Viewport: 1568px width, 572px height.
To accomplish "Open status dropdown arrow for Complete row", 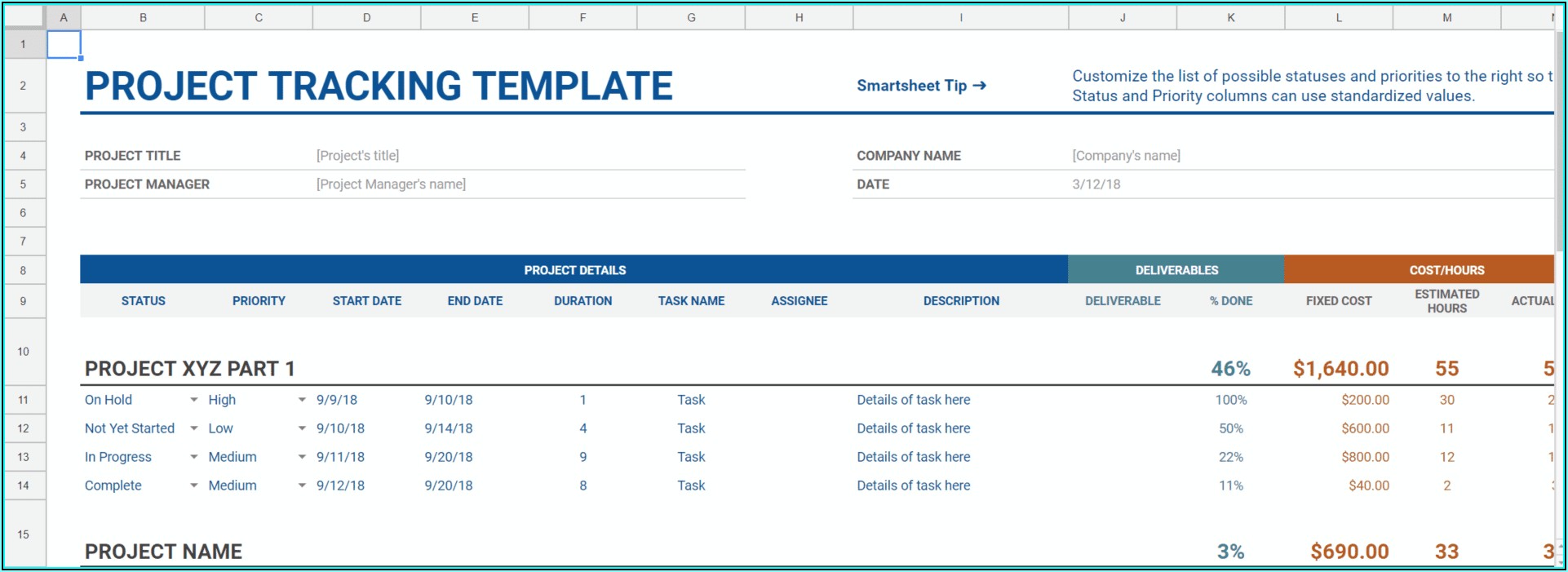I will (x=194, y=486).
